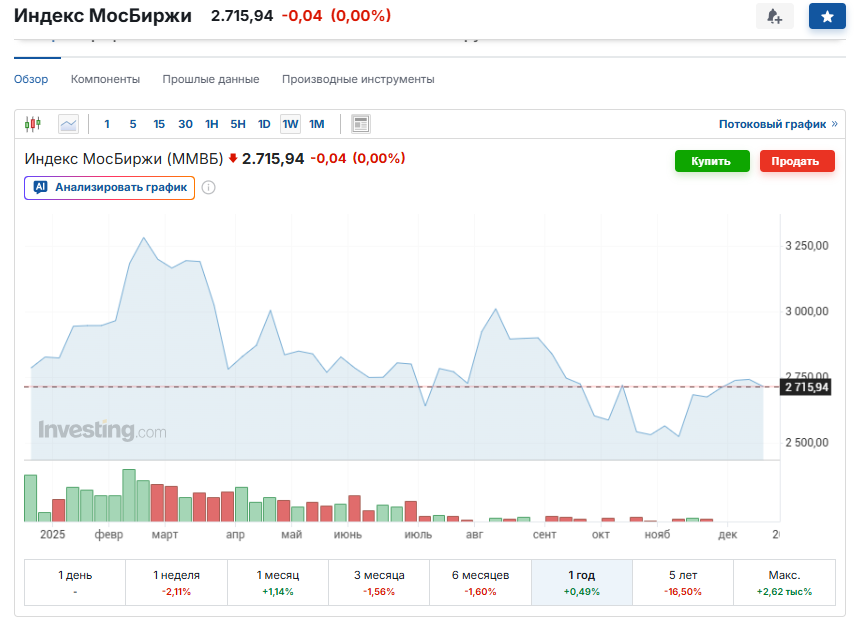This screenshot has width=857, height=618.
Task: Open the news overlay chart icon
Action: (x=361, y=124)
